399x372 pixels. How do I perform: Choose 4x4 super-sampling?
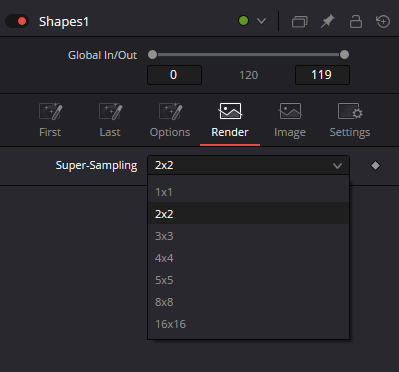point(248,258)
